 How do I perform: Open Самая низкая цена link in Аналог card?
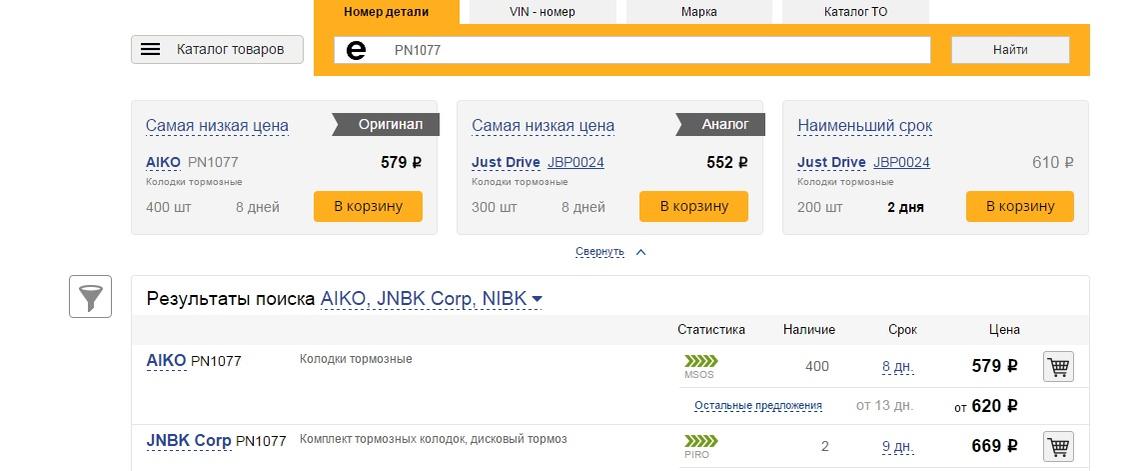[x=543, y=126]
